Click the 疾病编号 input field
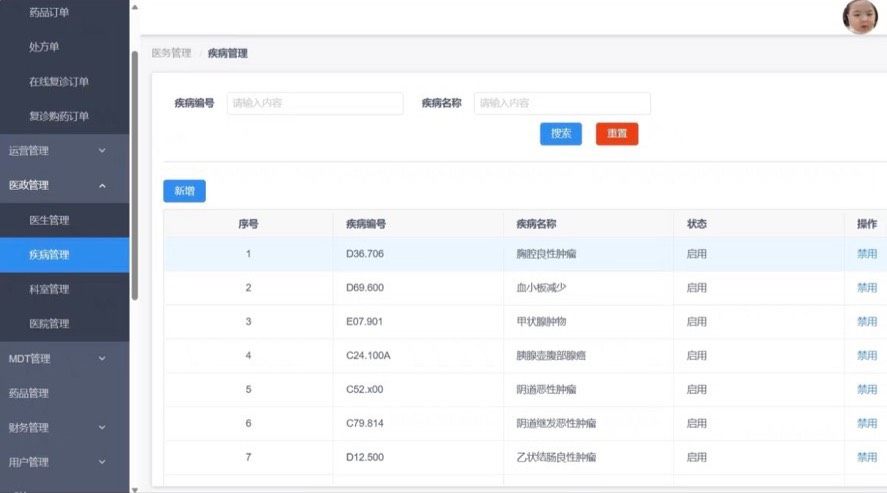Viewport: 887px width, 493px height. tap(315, 103)
